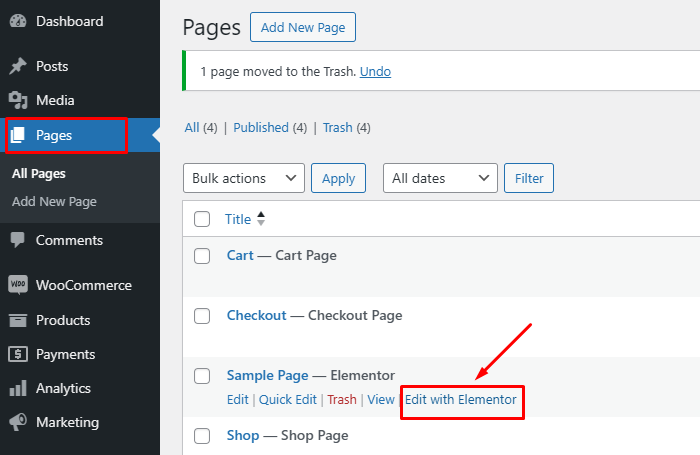Select the Sample Page checkbox

point(202,376)
